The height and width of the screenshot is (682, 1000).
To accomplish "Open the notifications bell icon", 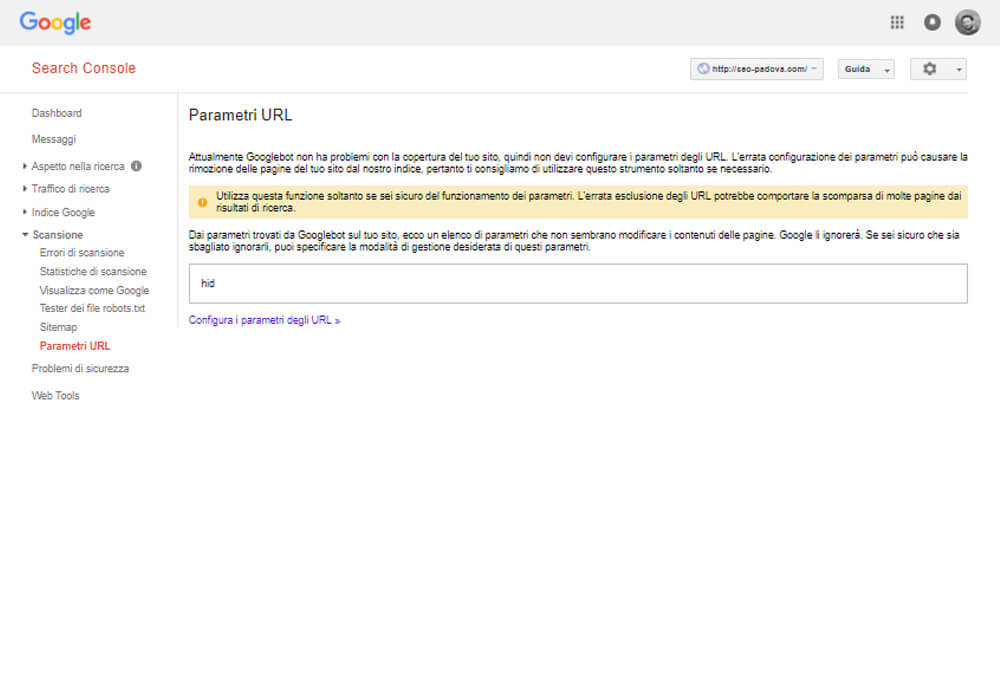I will (x=932, y=22).
